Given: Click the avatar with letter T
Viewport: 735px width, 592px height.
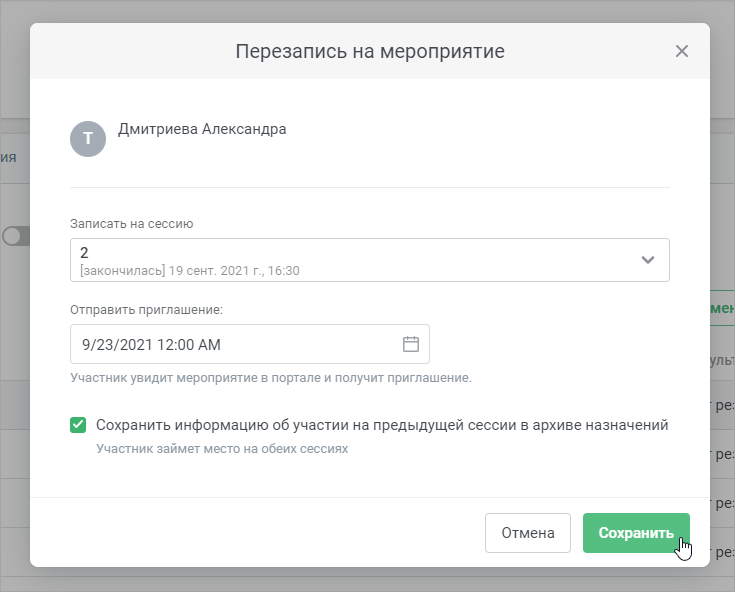Looking at the screenshot, I should (88, 139).
